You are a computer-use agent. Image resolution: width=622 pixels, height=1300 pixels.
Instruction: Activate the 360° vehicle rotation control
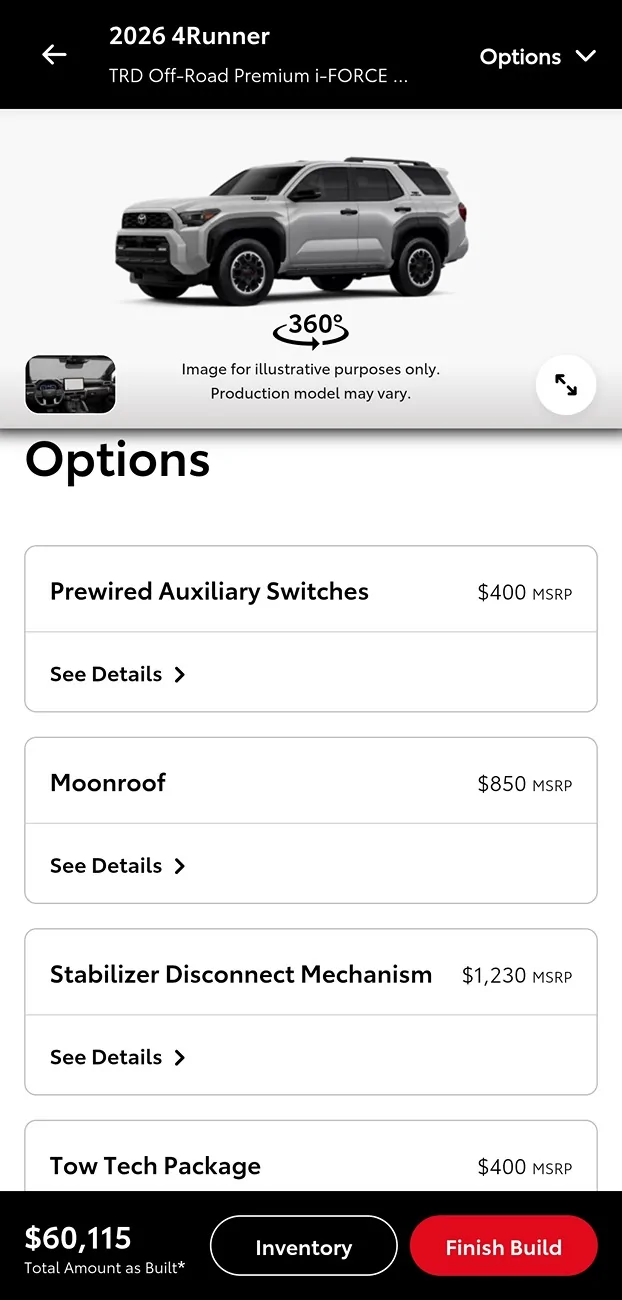[311, 330]
